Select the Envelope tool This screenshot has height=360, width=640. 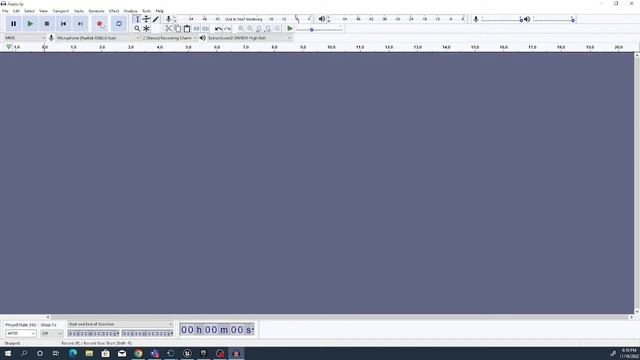pos(147,19)
